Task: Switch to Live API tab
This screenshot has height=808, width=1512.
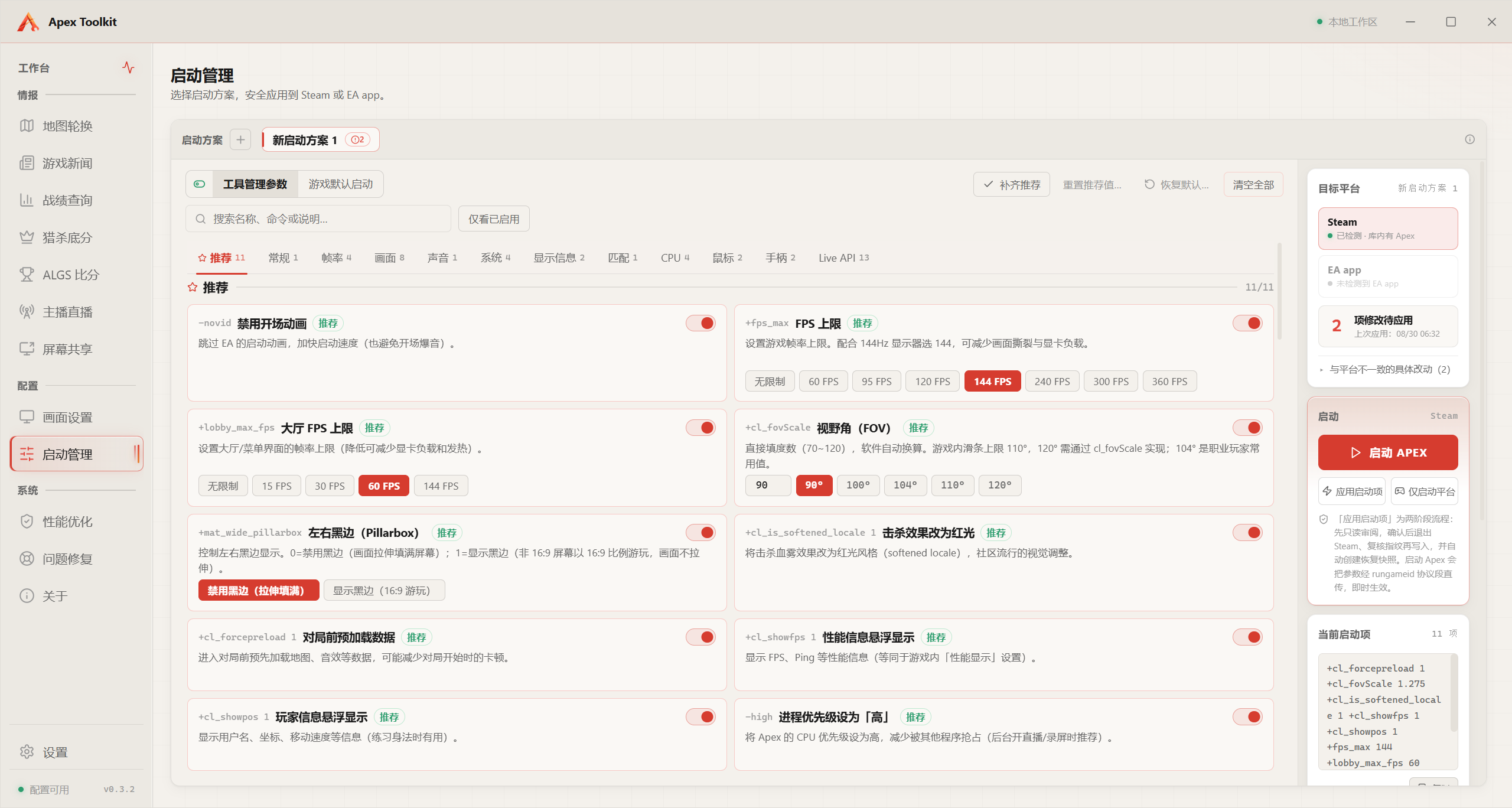Action: pyautogui.click(x=843, y=258)
